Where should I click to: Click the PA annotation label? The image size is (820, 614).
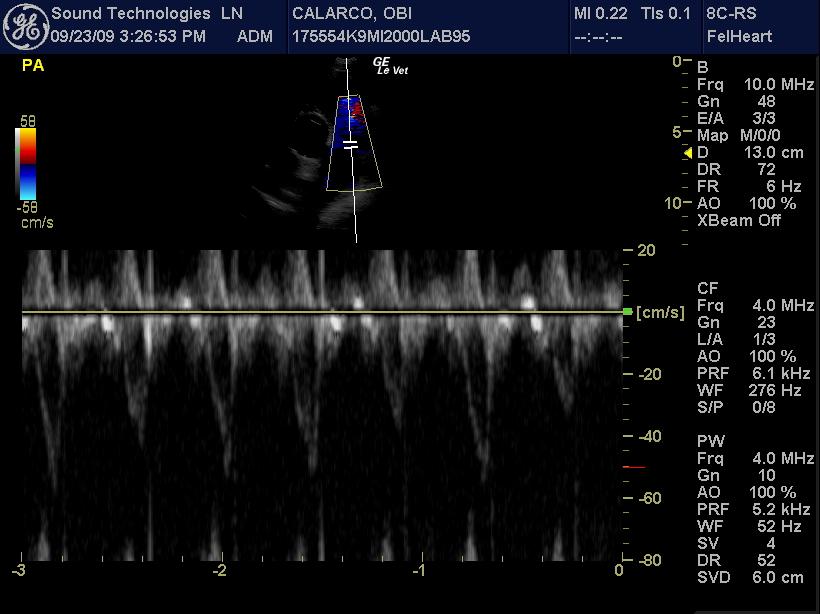(x=32, y=67)
